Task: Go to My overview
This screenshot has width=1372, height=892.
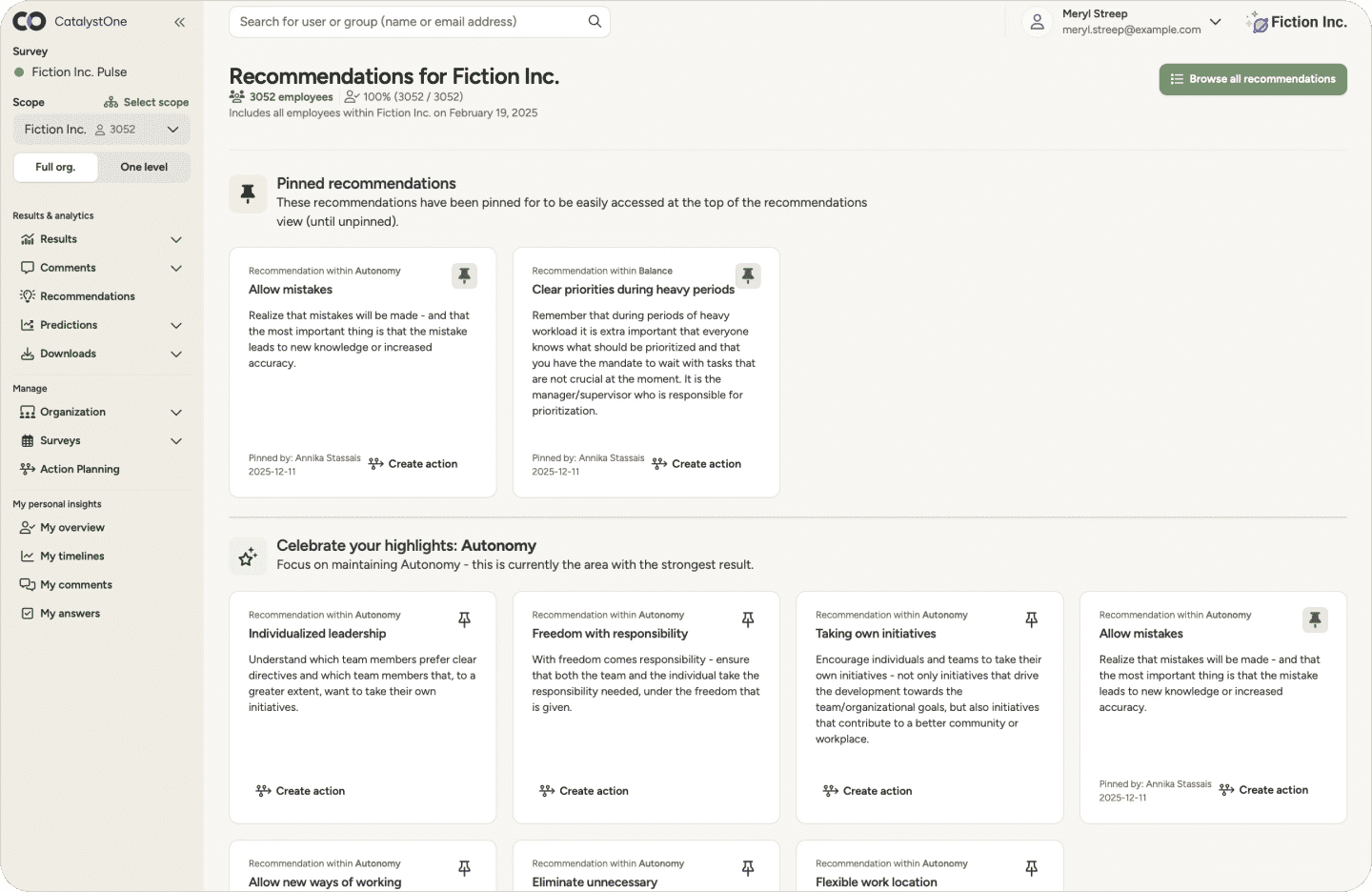Action: 72,527
